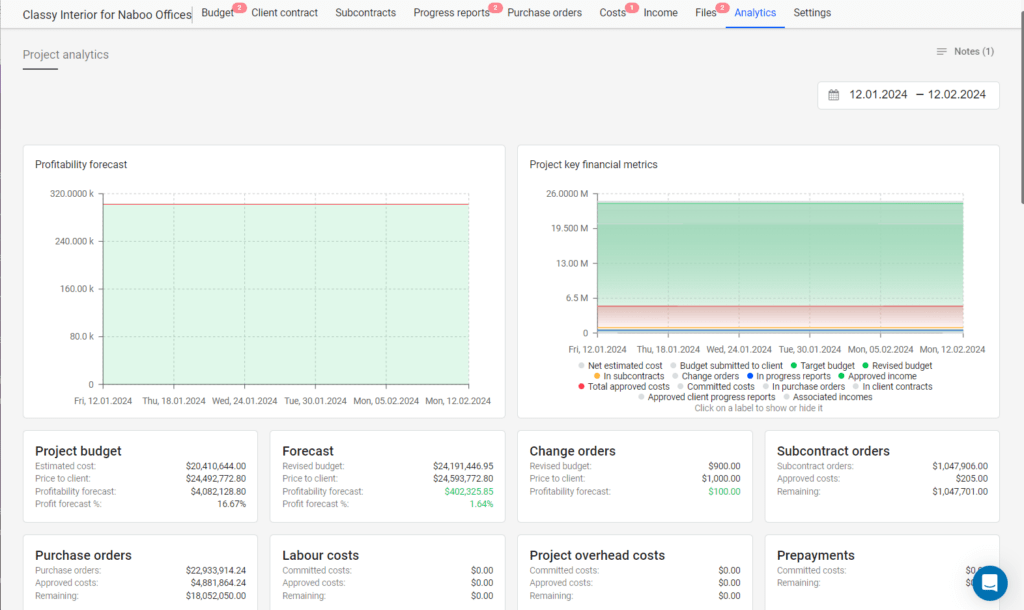Select the Analytics tab
This screenshot has width=1024, height=610.
point(755,13)
